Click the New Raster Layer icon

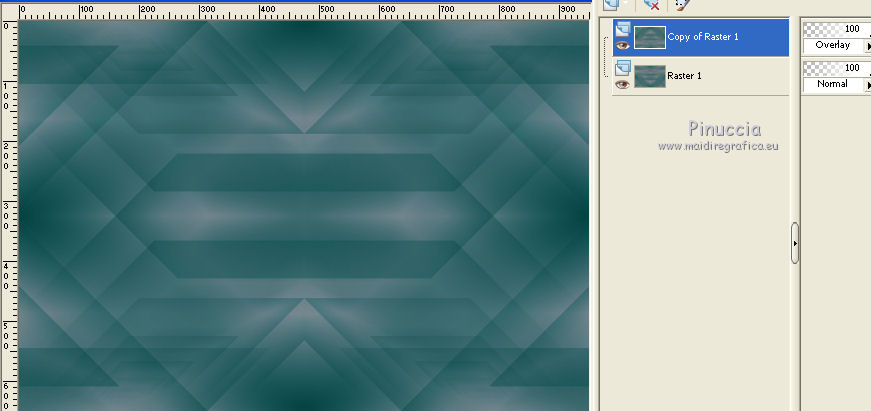(611, 4)
